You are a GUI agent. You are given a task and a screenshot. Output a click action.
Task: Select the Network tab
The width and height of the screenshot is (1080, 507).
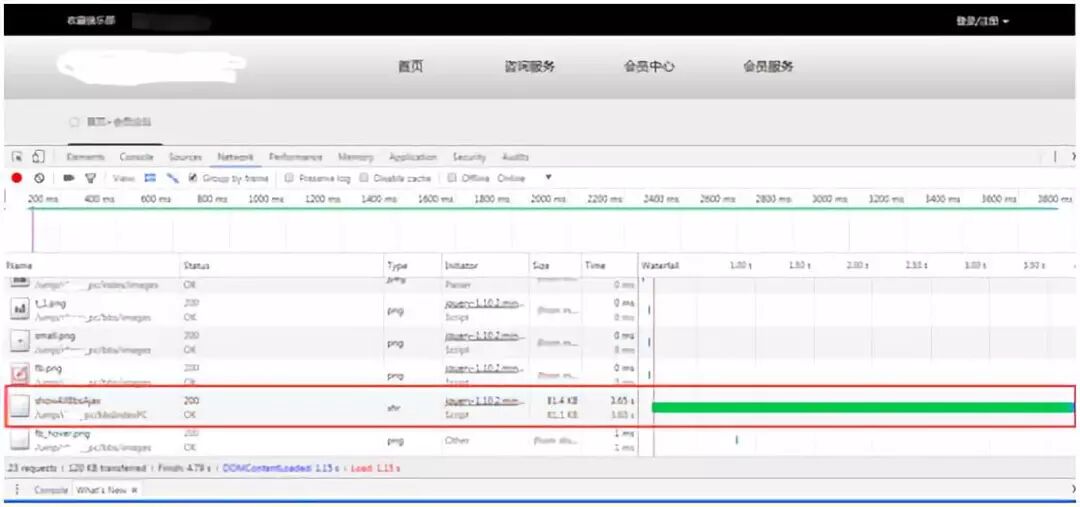[x=236, y=157]
